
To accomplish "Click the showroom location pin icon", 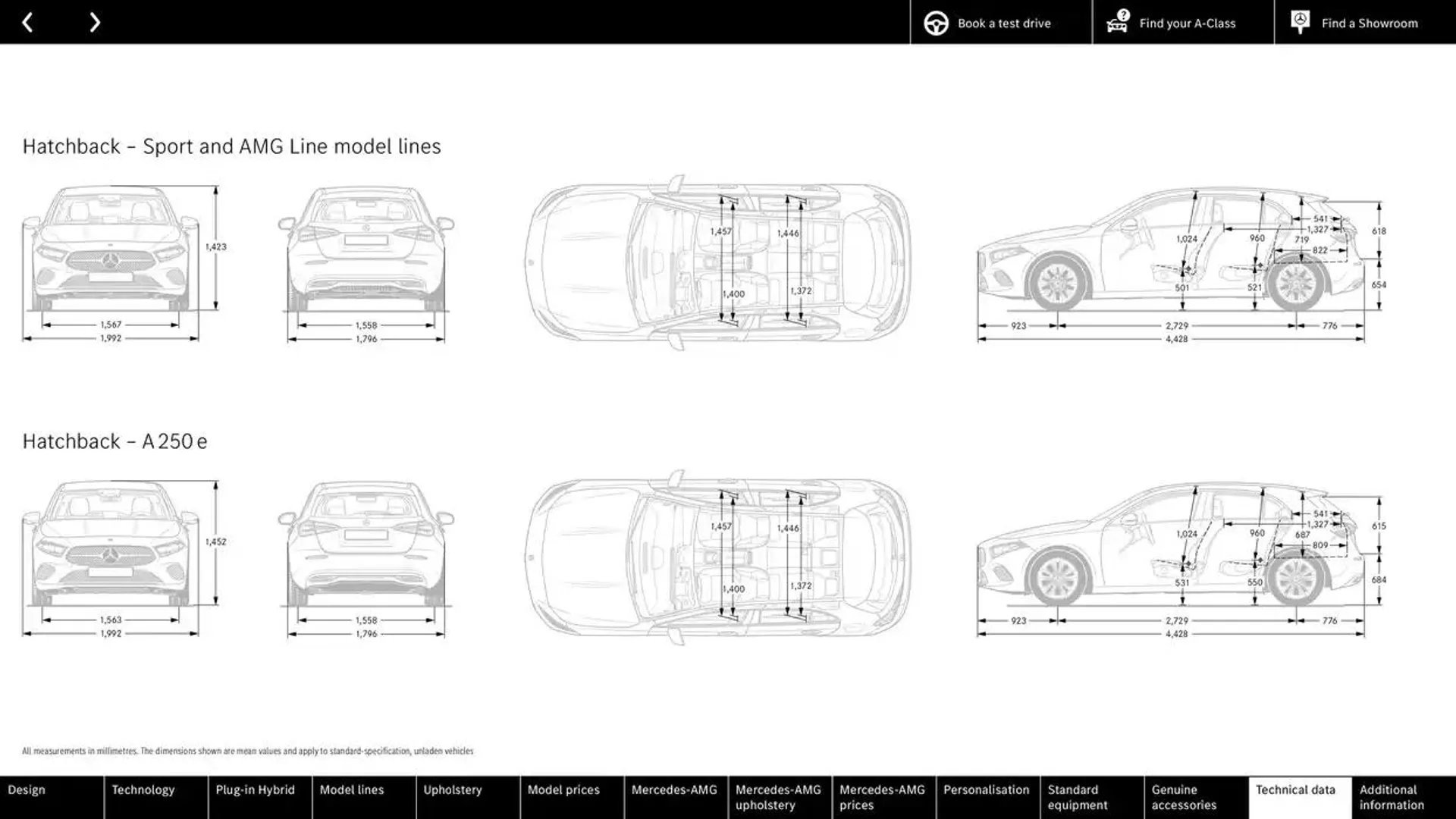I will coord(1300,23).
